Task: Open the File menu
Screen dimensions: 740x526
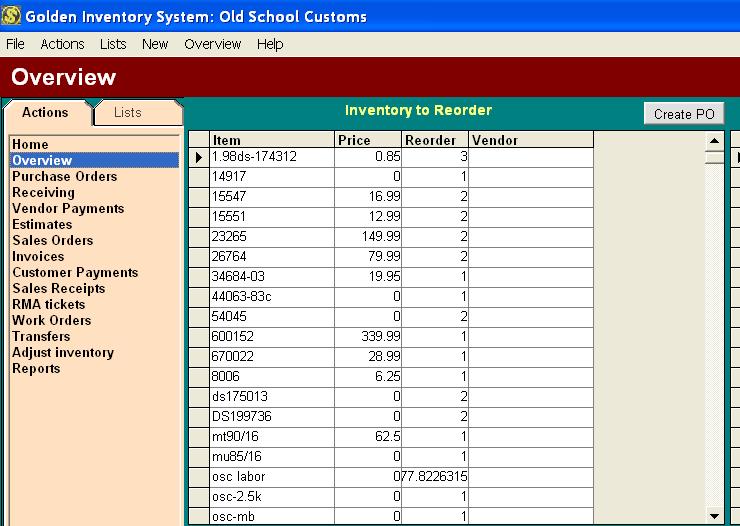Action: [x=15, y=44]
